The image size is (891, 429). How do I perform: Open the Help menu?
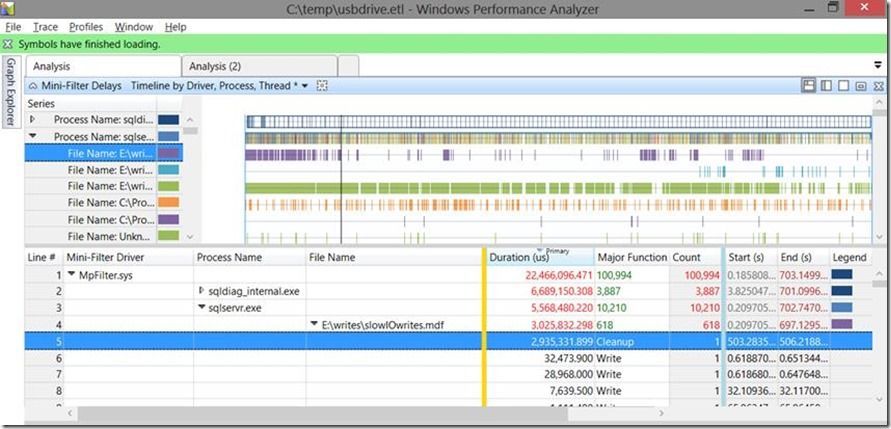(176, 27)
